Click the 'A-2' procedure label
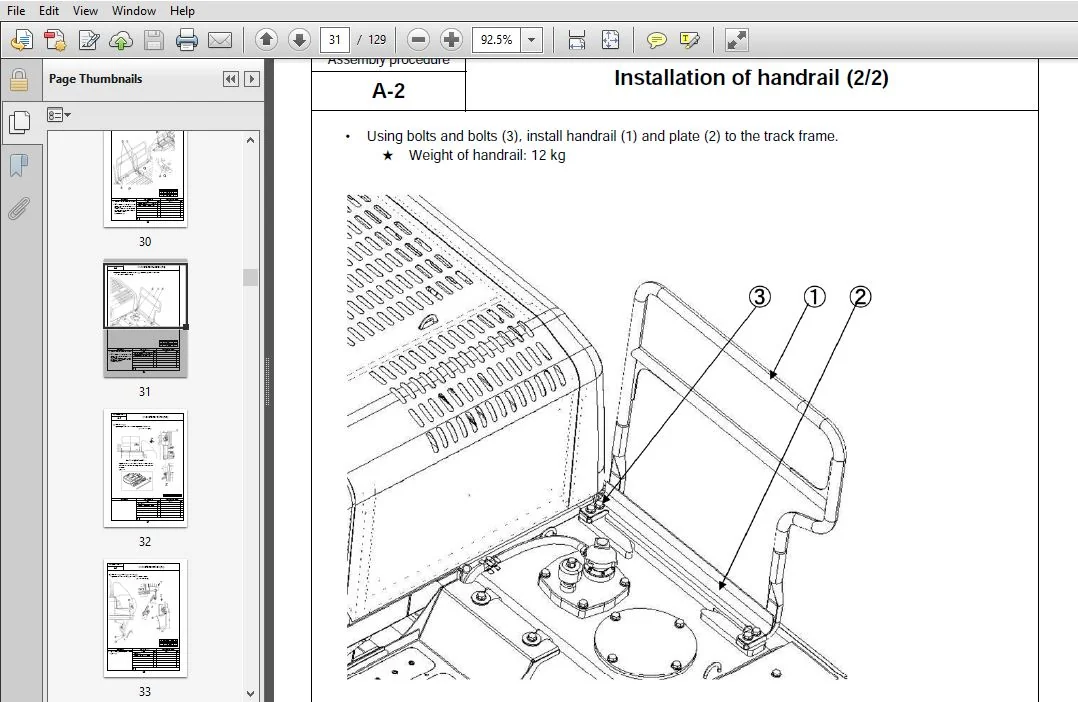Screen dimensions: 1078x702 (388, 91)
